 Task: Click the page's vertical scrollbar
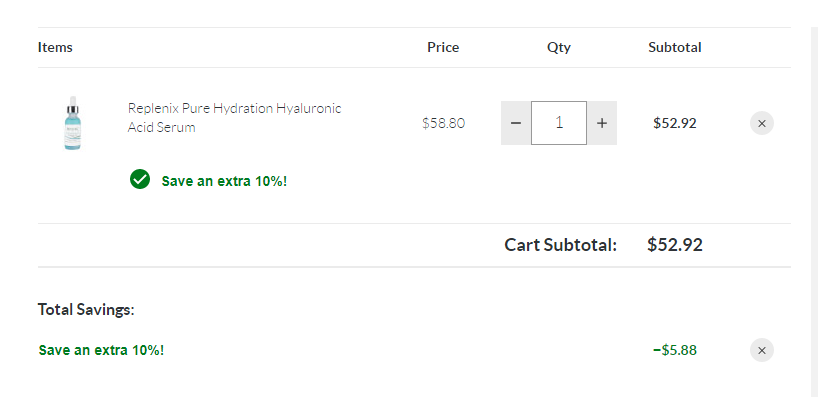pyautogui.click(x=814, y=209)
